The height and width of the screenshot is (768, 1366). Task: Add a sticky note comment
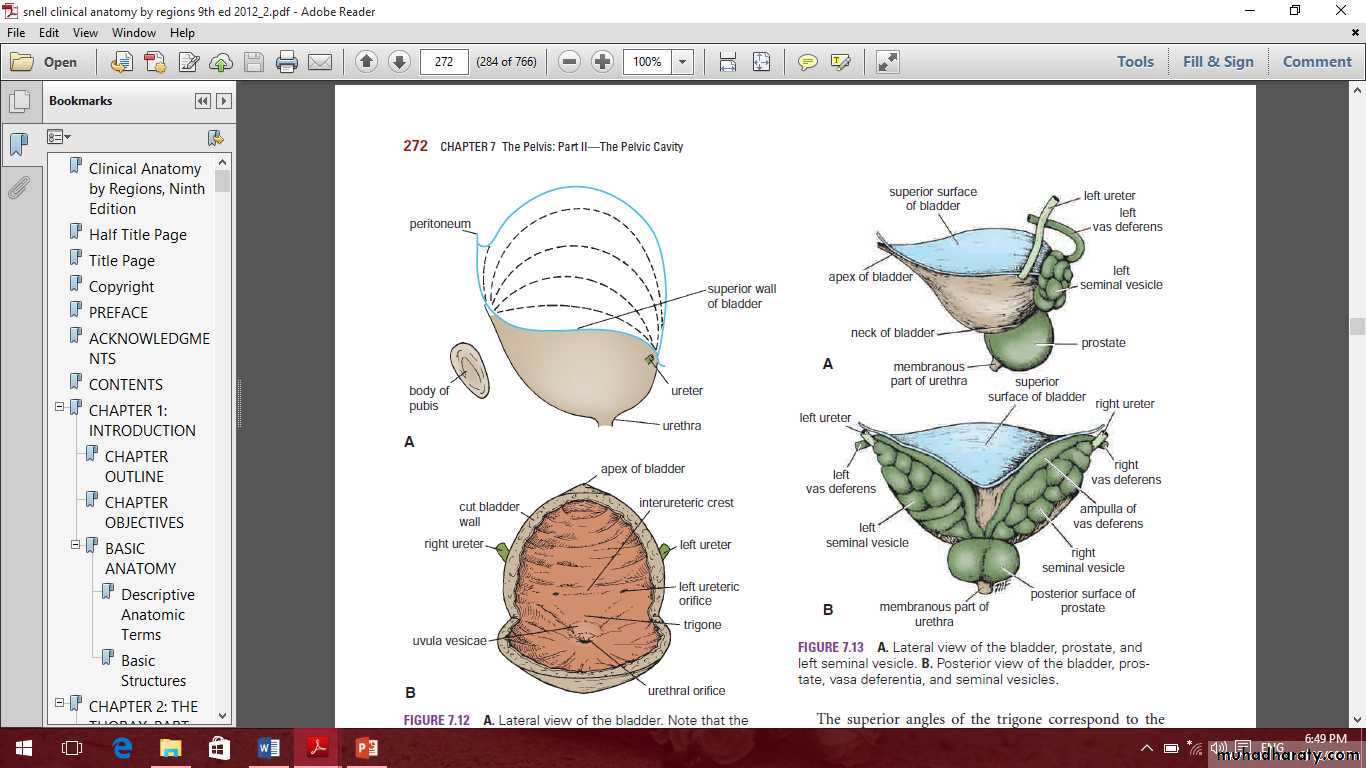807,62
